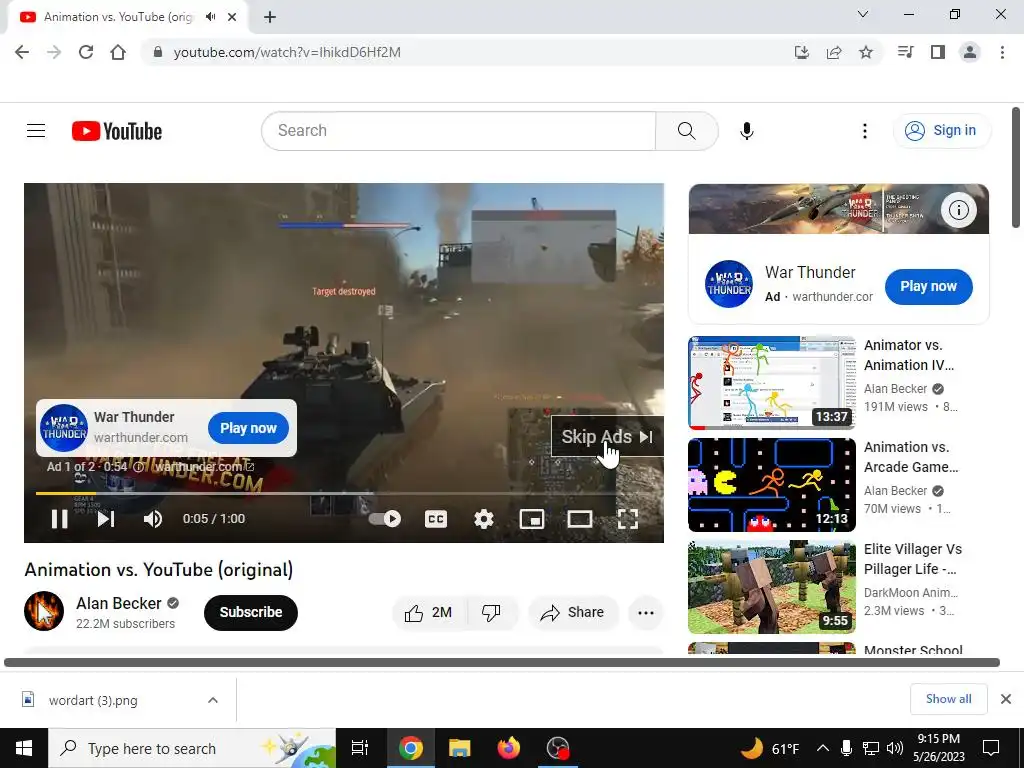Viewport: 1024px width, 768px height.
Task: Focus the YouTube search box
Action: pos(458,131)
